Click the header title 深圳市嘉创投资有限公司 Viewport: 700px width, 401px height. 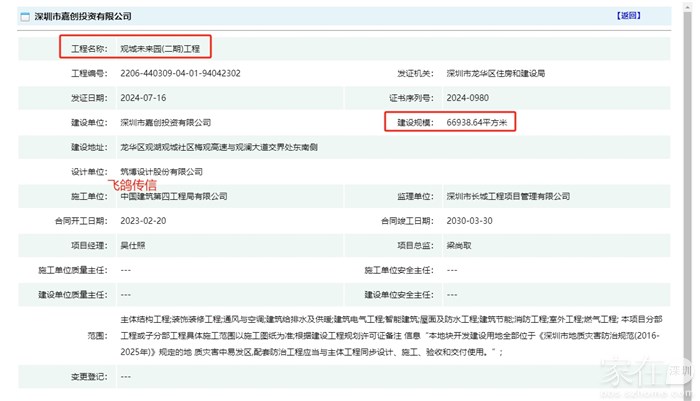tap(95, 17)
